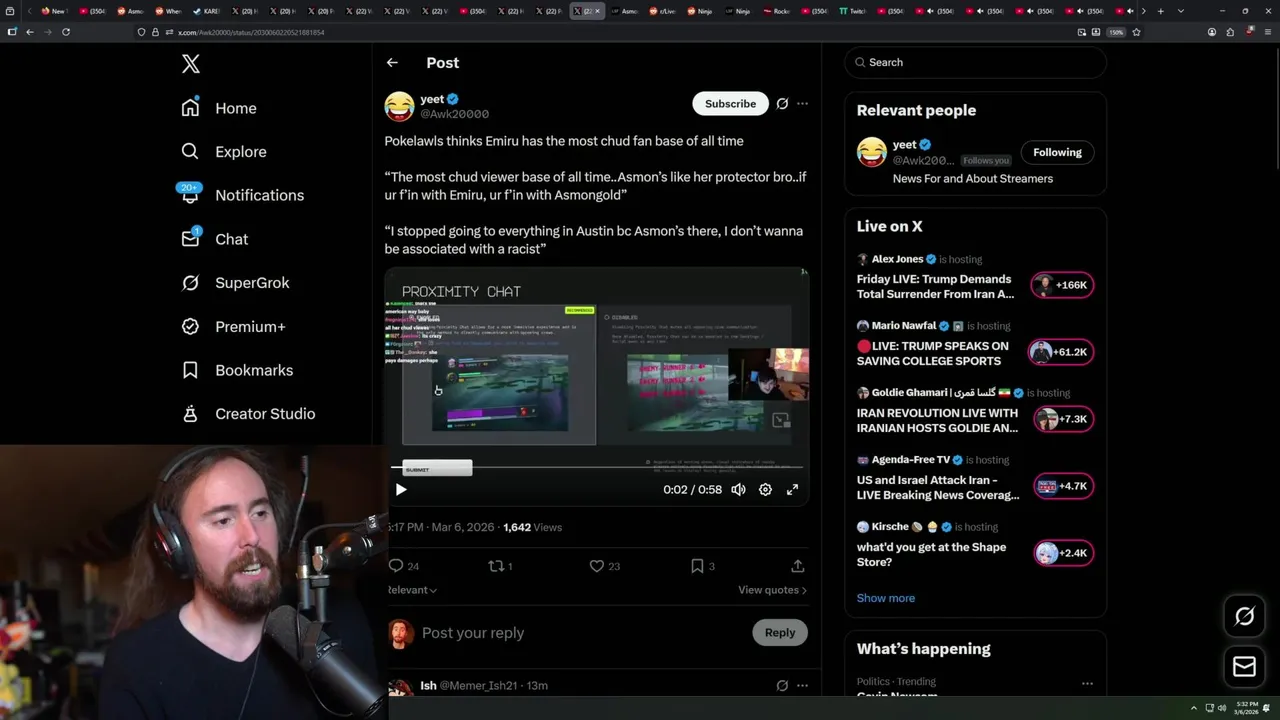The image size is (1280, 720).
Task: Open the @Awk20000 handle on post
Action: (454, 114)
